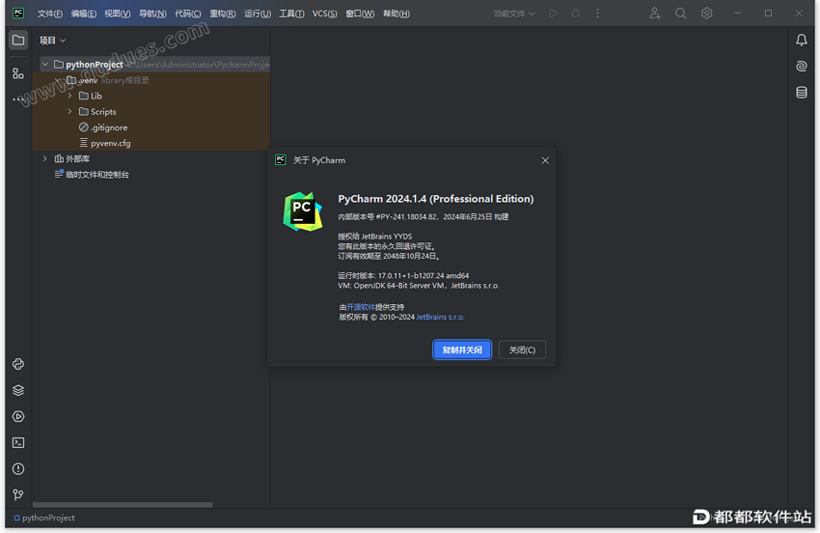Viewport: 820px width, 533px height.
Task: Open the Terminal tool window
Action: click(x=18, y=443)
